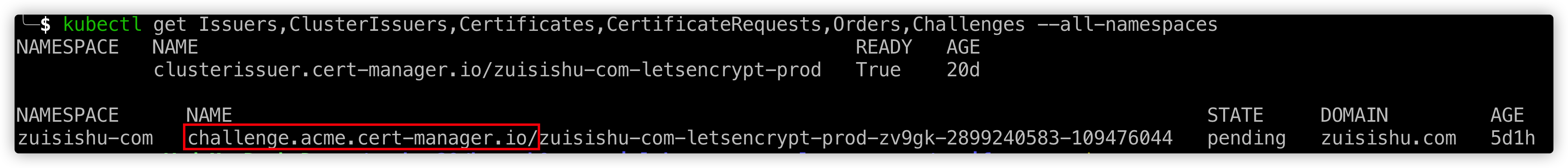
Task: Click the word 'get' in the command
Action: 170,25
